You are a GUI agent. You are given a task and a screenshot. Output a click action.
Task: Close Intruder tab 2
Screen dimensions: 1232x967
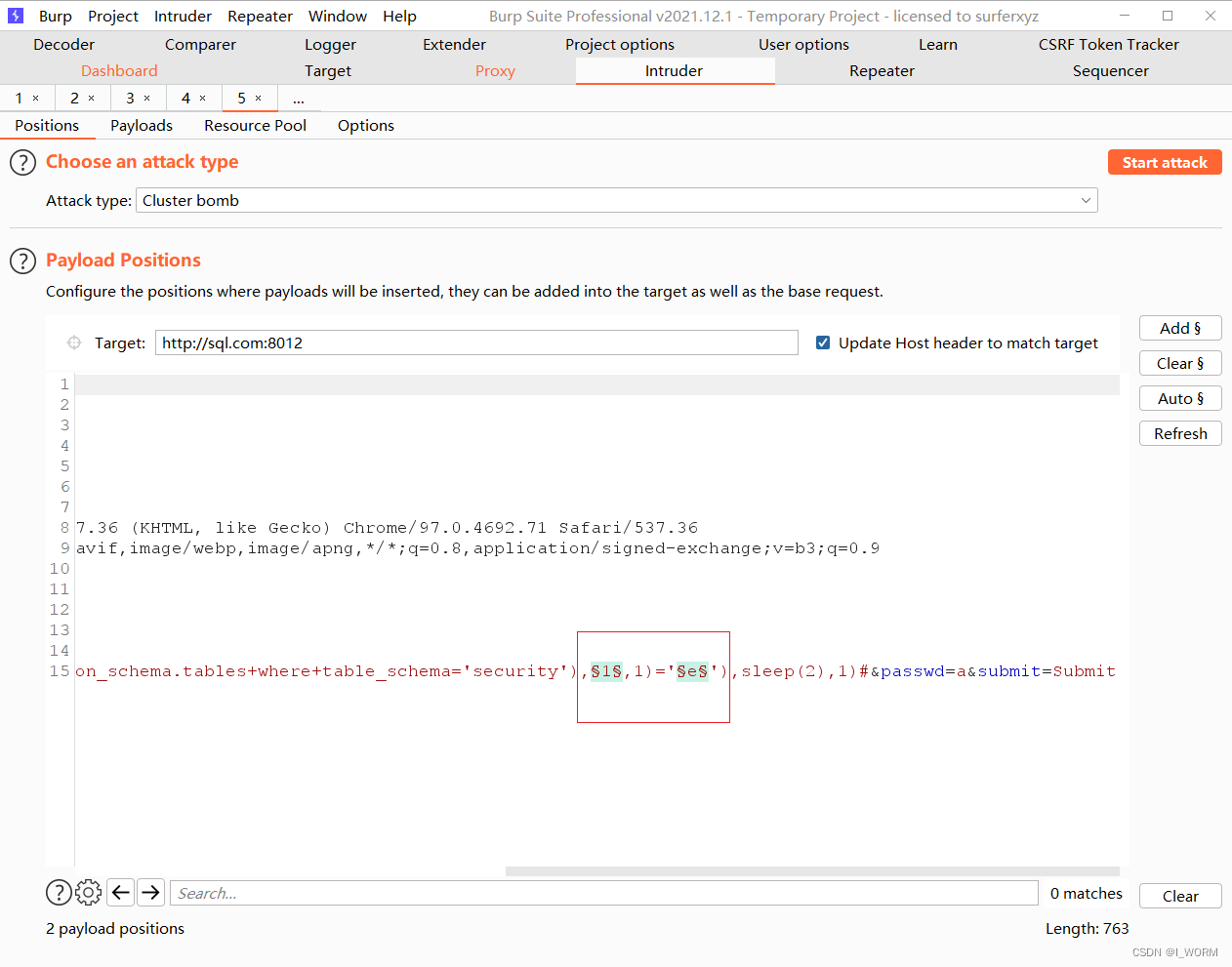[x=92, y=99]
